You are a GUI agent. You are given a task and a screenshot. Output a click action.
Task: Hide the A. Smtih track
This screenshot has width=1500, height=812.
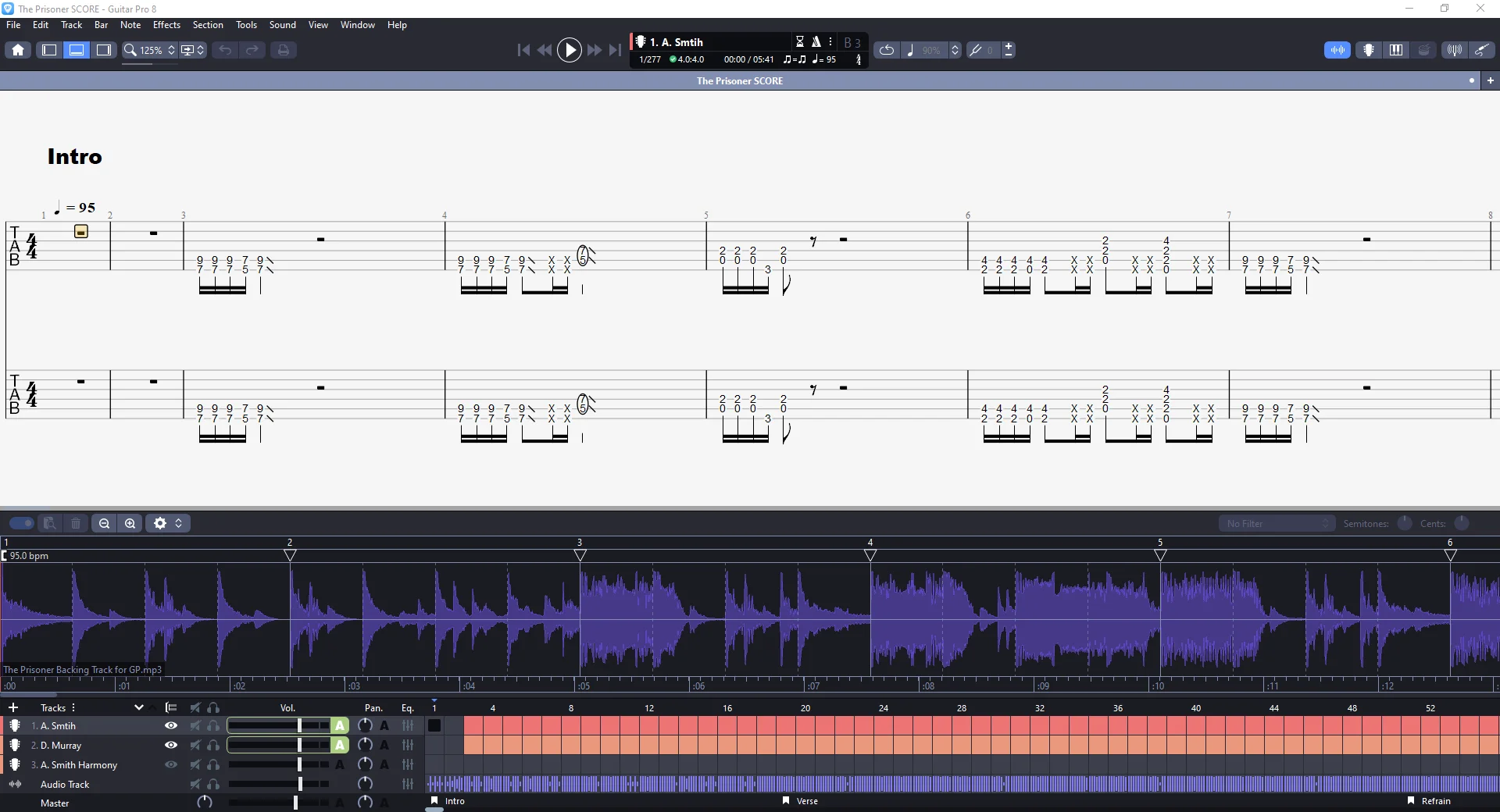(x=171, y=725)
